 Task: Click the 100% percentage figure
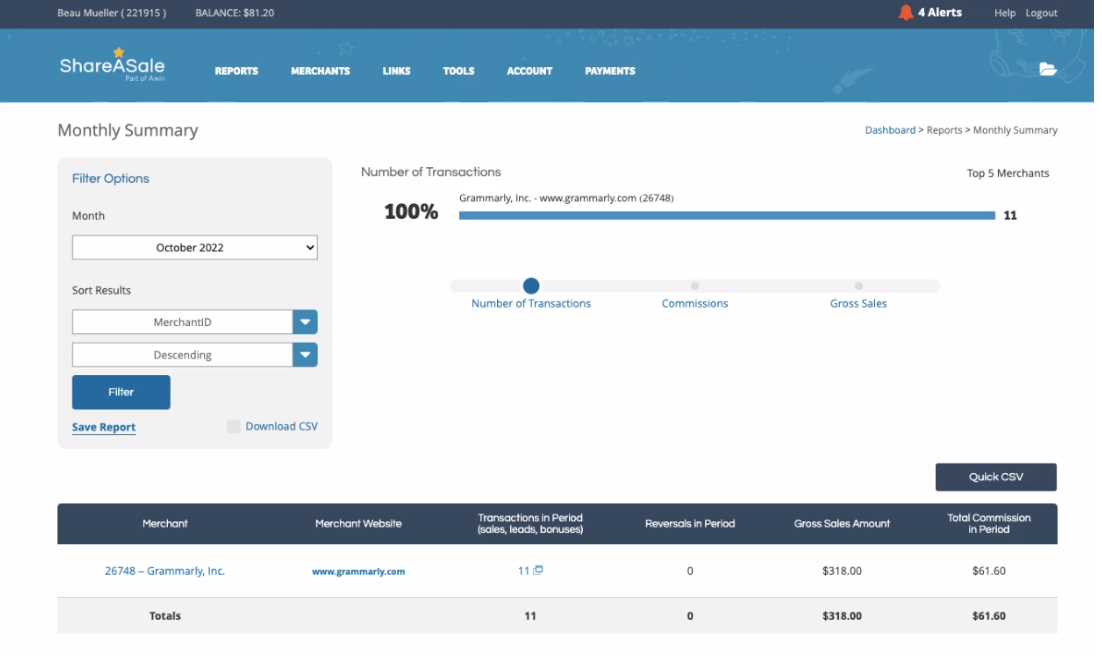411,212
